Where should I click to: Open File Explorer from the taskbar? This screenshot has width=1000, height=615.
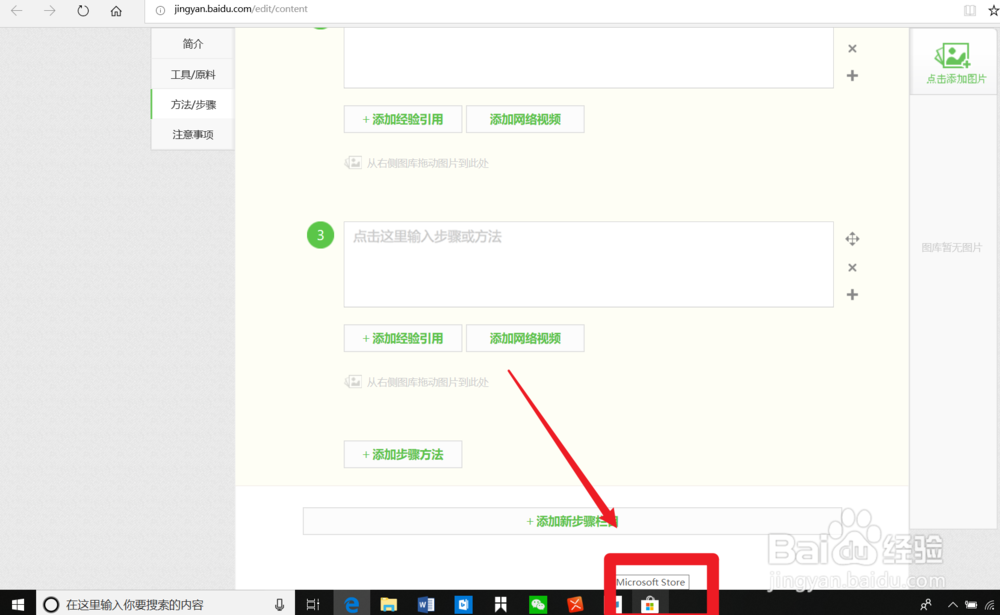pos(388,604)
